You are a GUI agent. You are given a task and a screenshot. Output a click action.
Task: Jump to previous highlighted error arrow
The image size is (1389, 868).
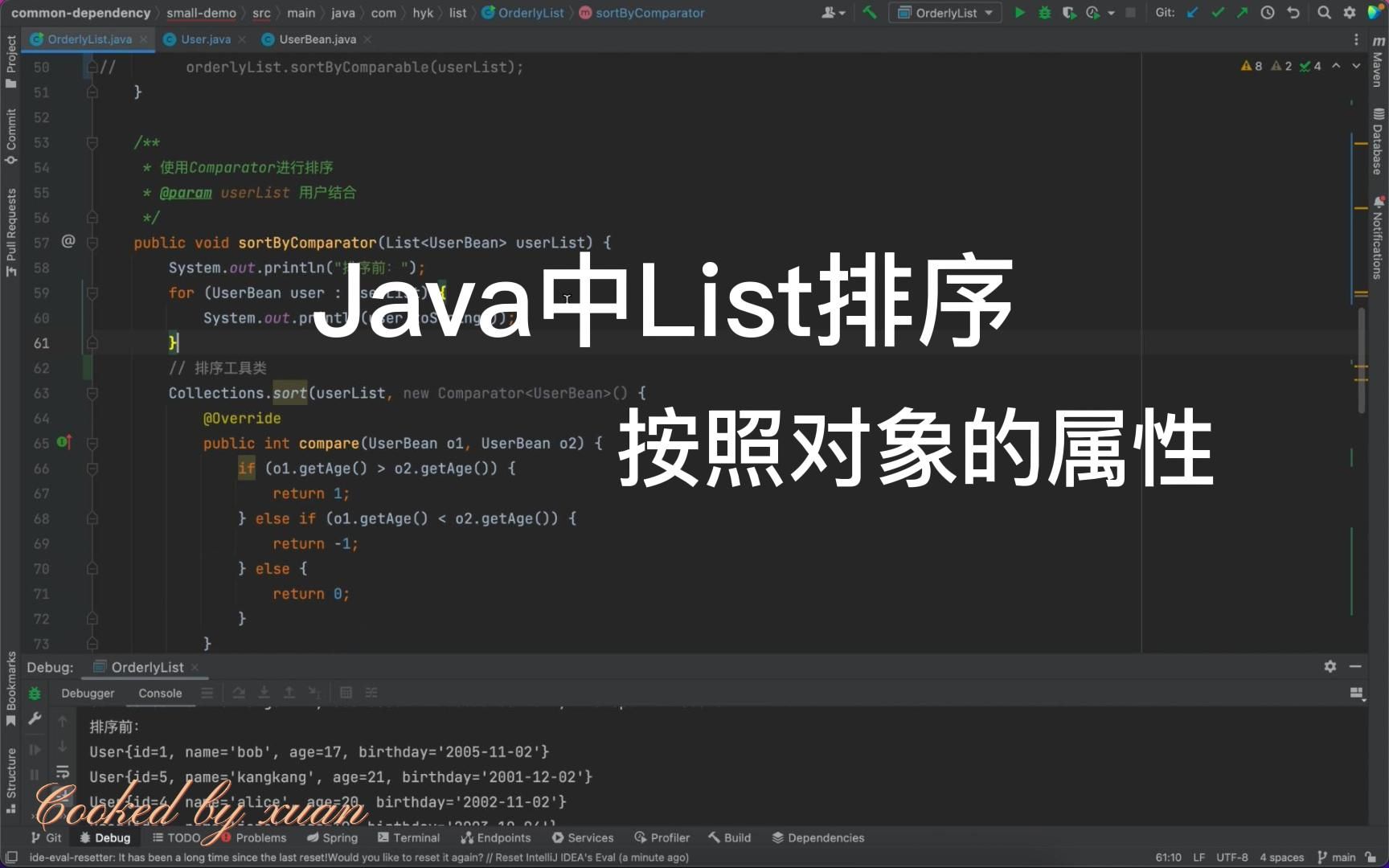[1336, 66]
